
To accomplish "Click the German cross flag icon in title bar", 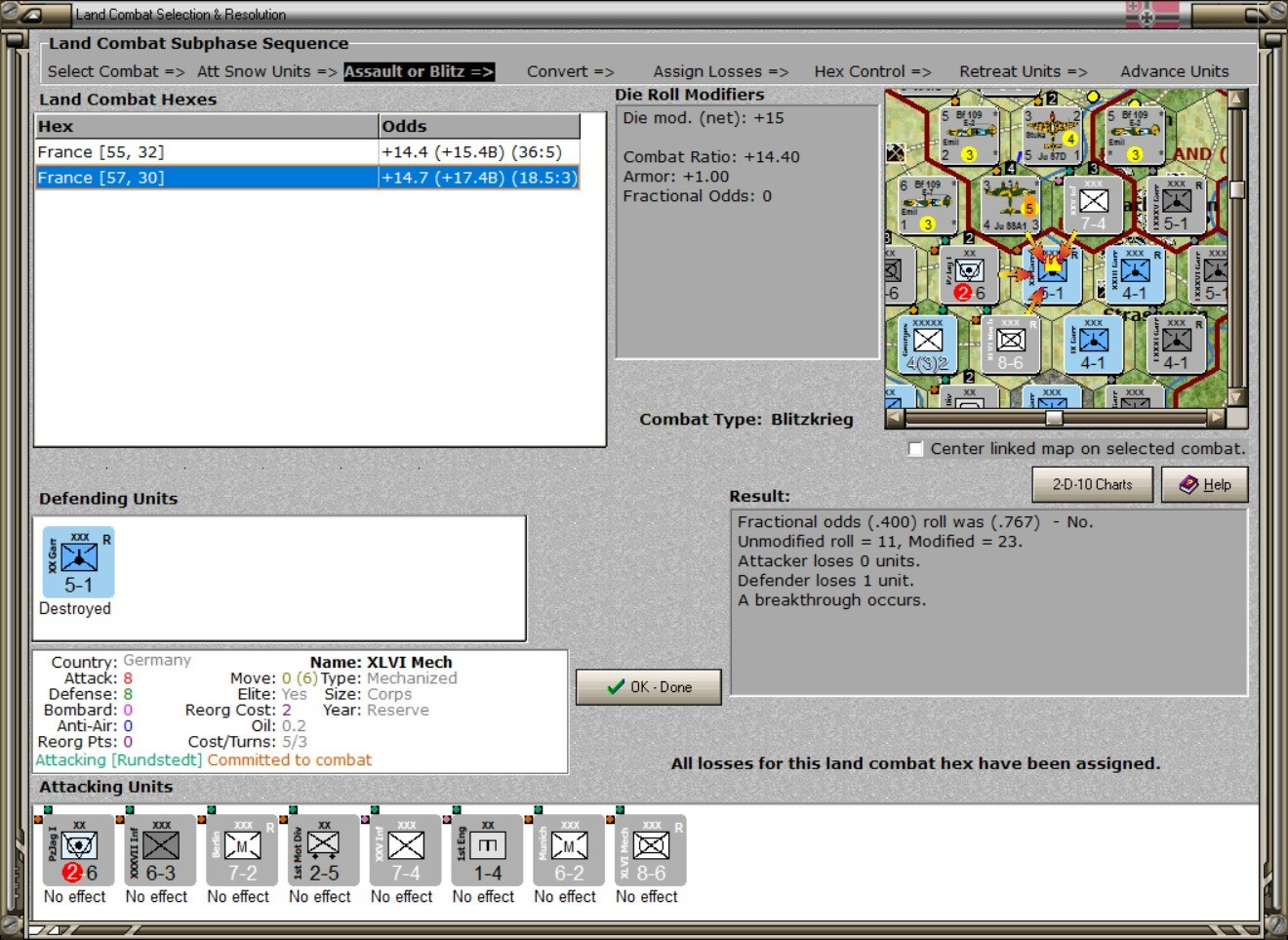I will [x=1152, y=14].
